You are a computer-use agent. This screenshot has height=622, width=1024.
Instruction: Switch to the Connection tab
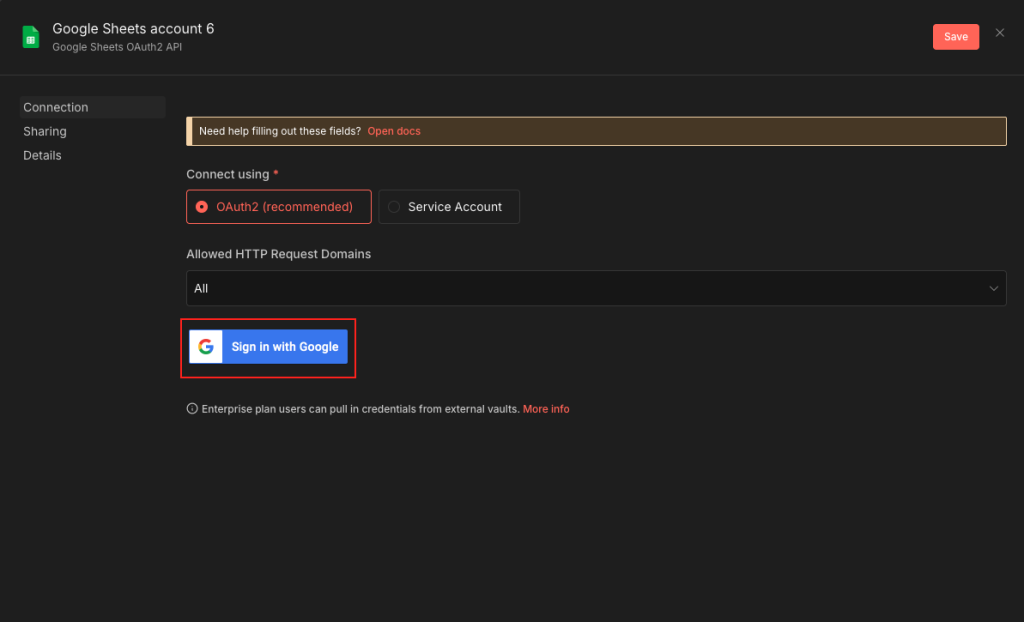pos(56,107)
